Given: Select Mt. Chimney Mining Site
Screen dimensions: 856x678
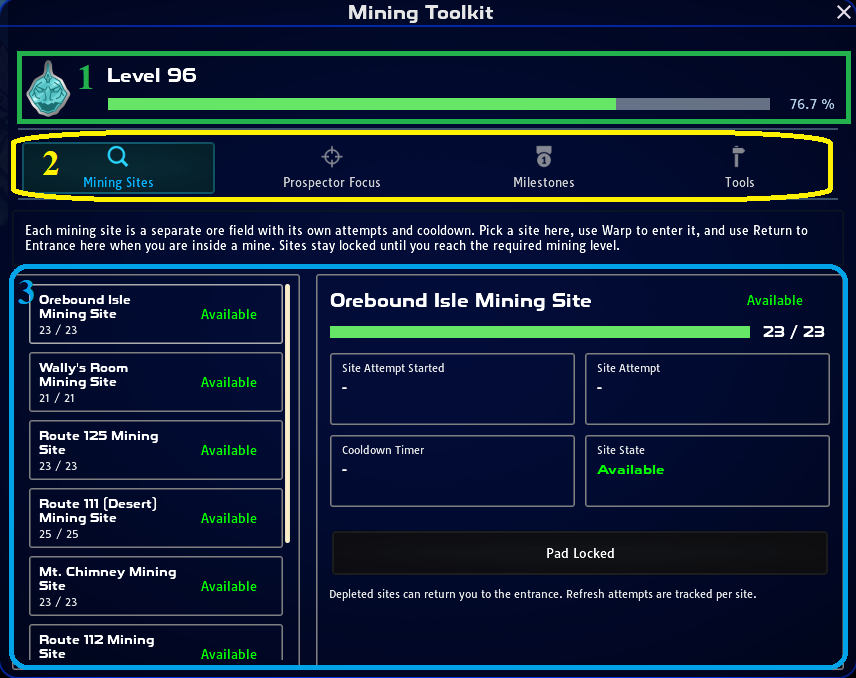Looking at the screenshot, I should pyautogui.click(x=156, y=586).
